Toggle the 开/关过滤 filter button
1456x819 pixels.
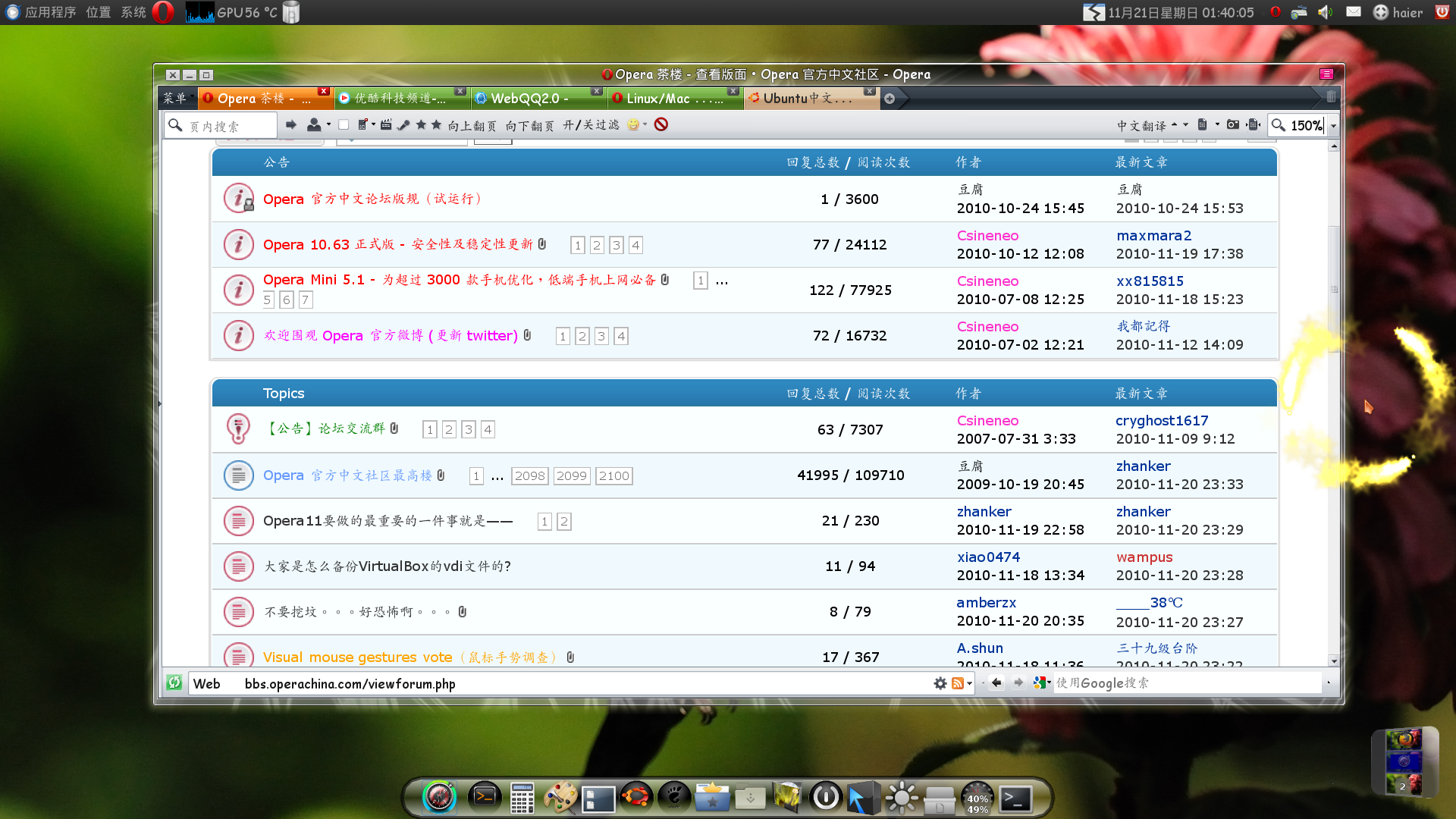pos(591,125)
